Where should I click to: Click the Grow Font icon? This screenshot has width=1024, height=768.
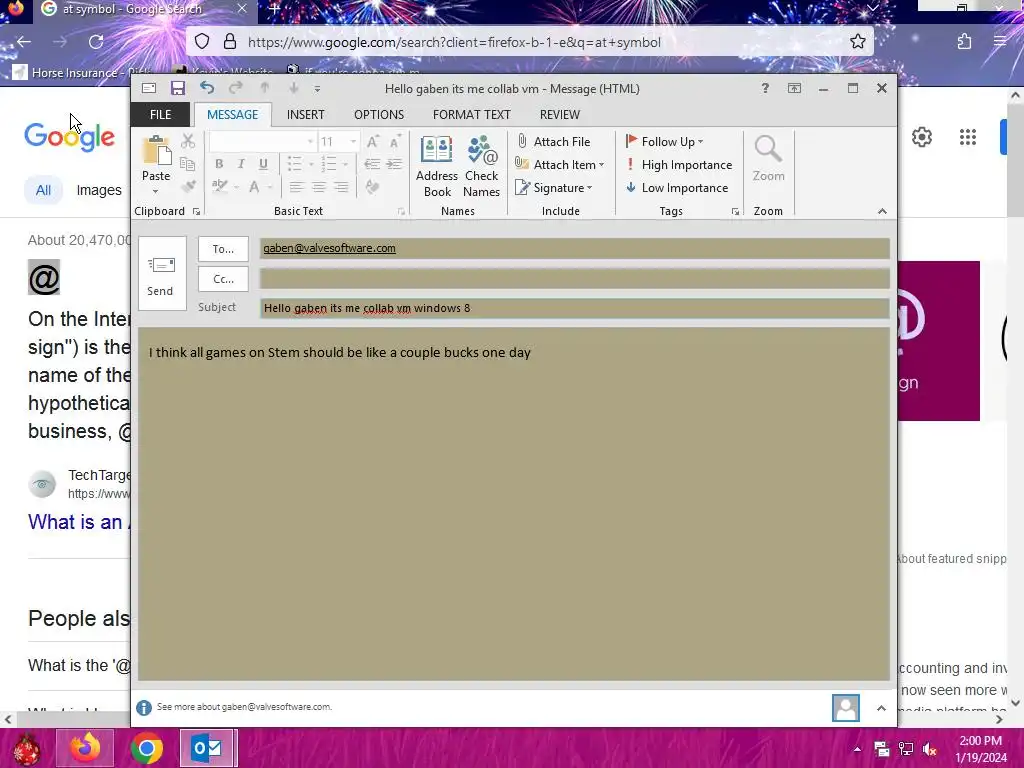(372, 142)
